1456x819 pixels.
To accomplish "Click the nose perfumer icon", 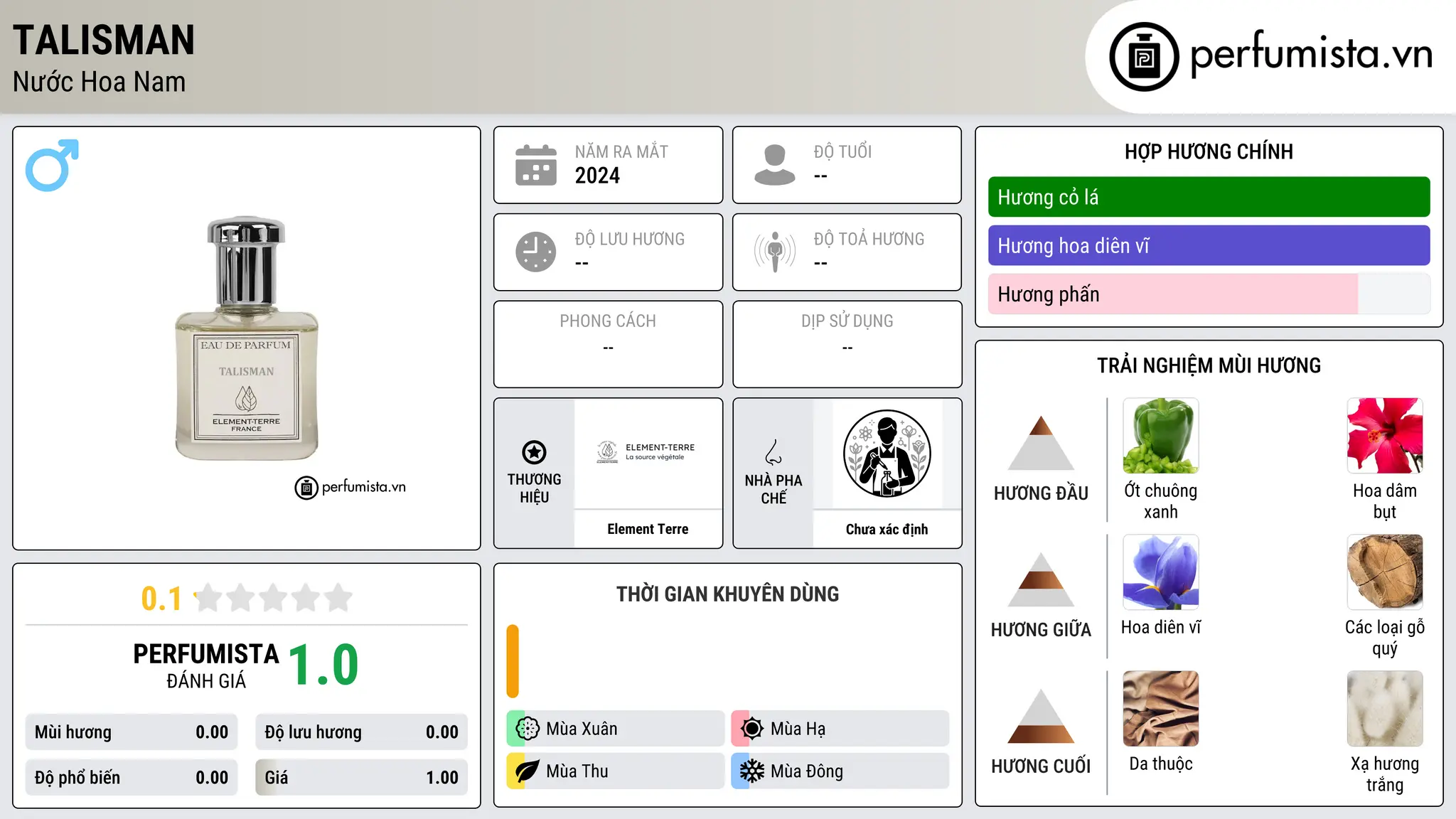I will point(773,452).
